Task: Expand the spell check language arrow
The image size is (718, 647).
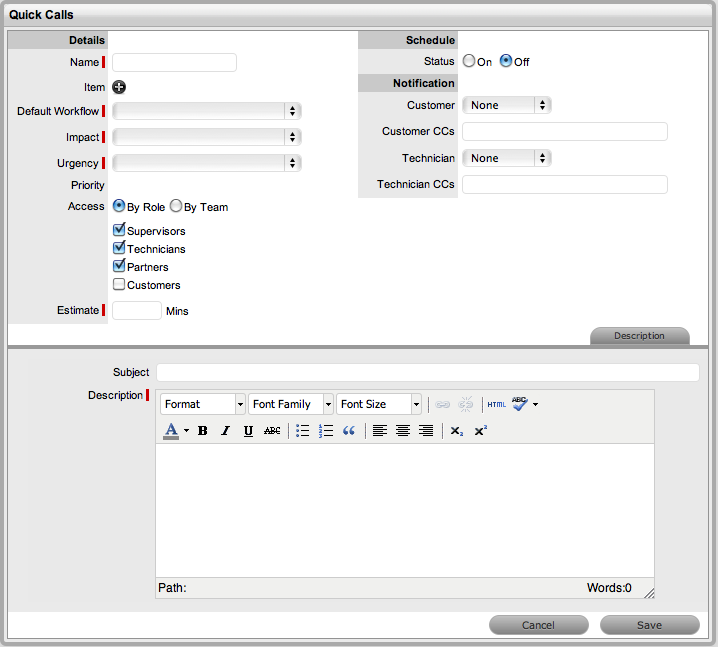Action: pyautogui.click(x=535, y=404)
